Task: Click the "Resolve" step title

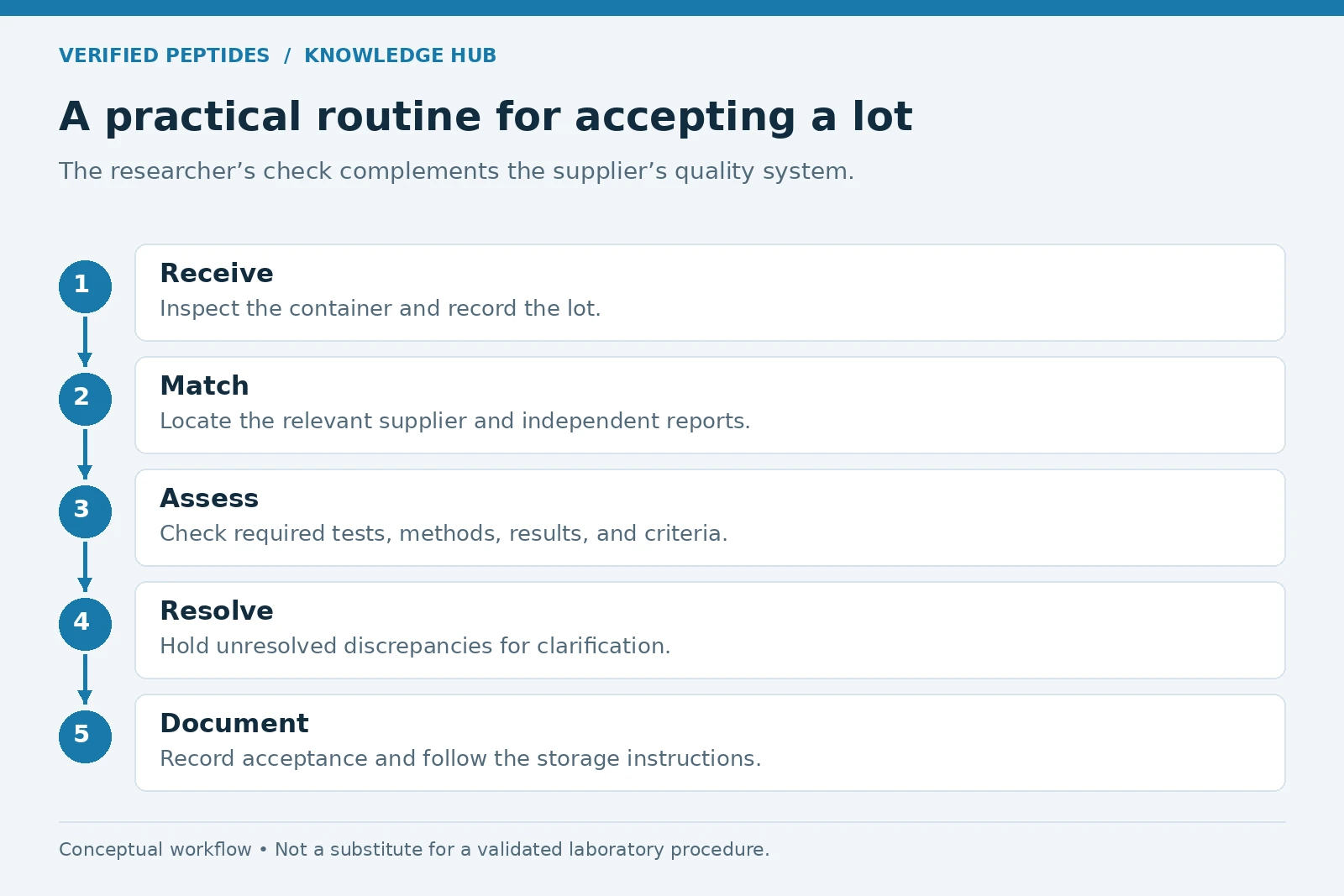Action: coord(217,611)
